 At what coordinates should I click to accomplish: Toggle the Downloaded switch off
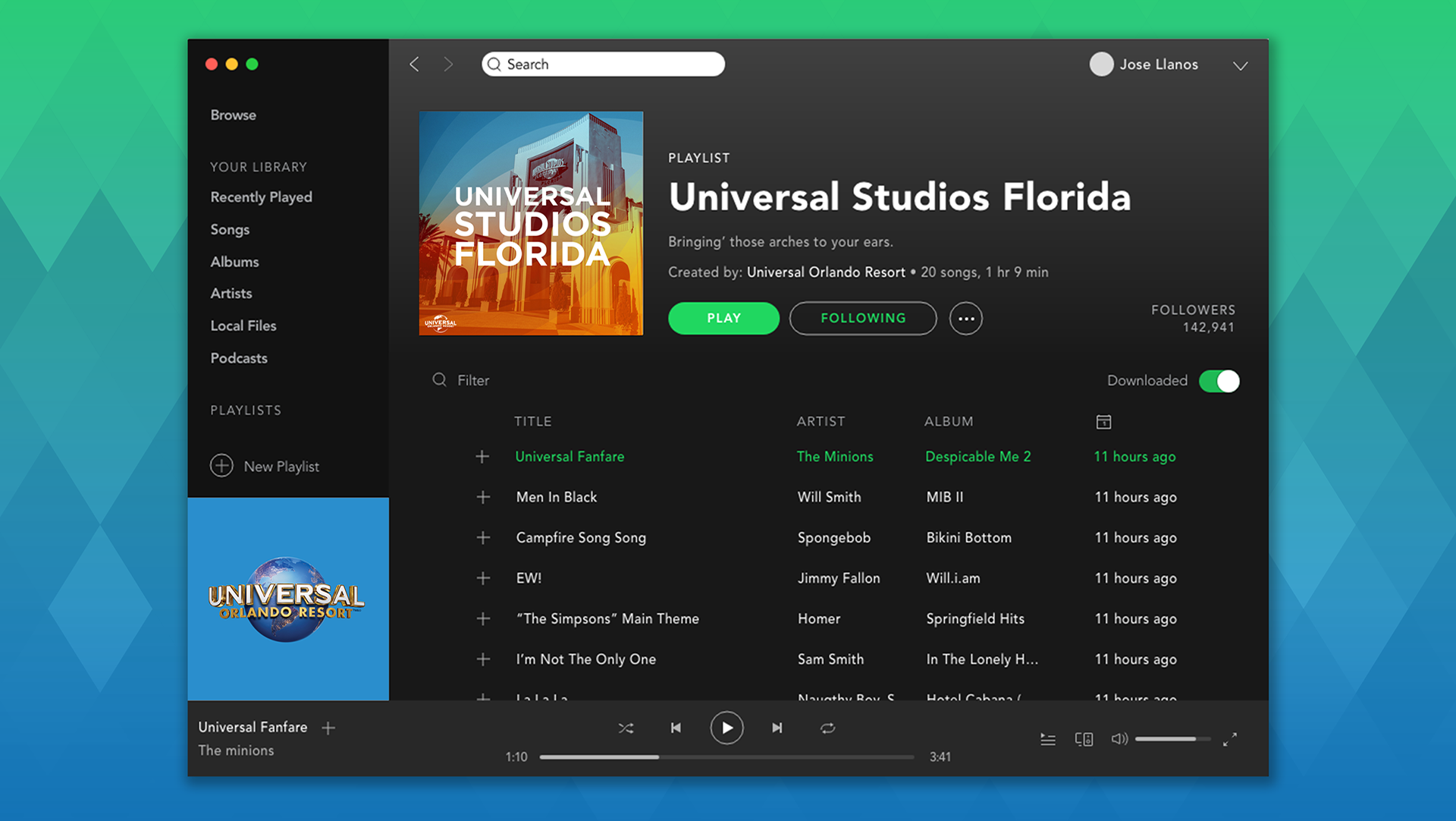point(1219,381)
